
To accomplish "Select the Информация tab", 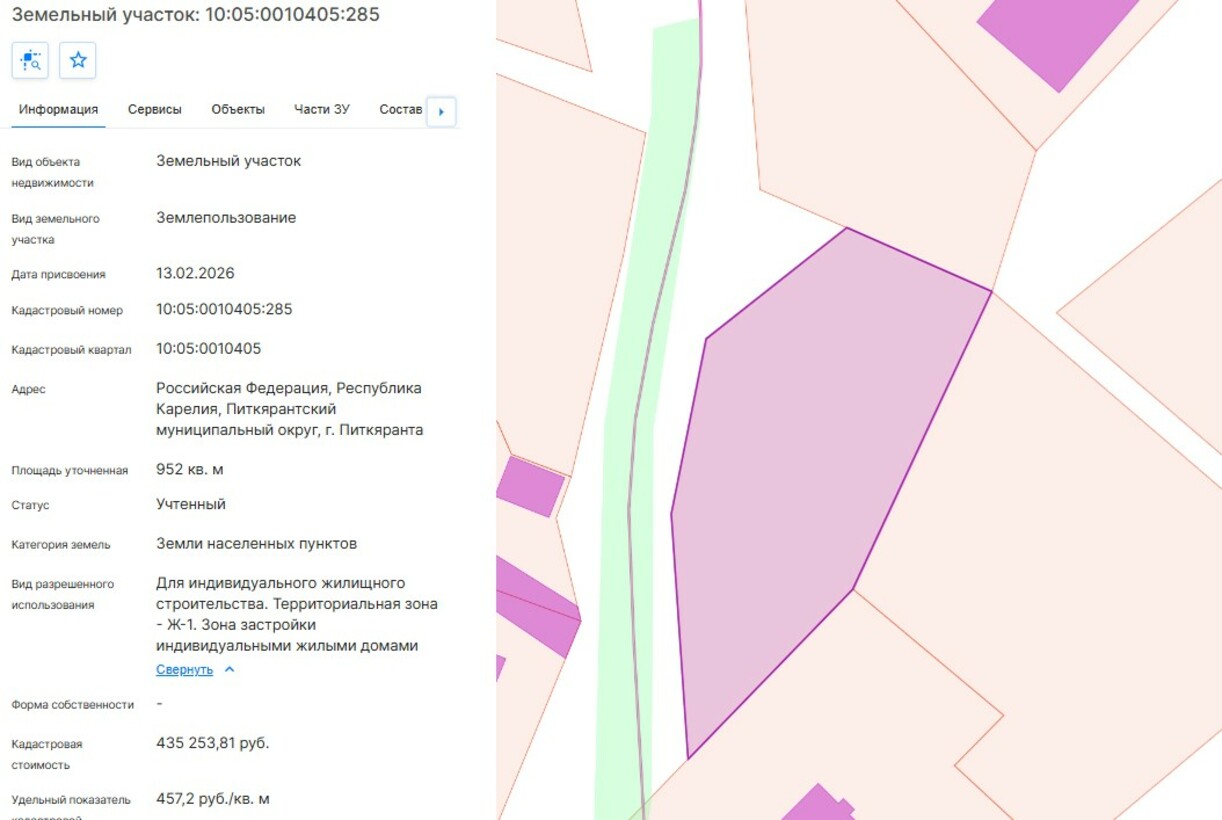I will point(58,110).
